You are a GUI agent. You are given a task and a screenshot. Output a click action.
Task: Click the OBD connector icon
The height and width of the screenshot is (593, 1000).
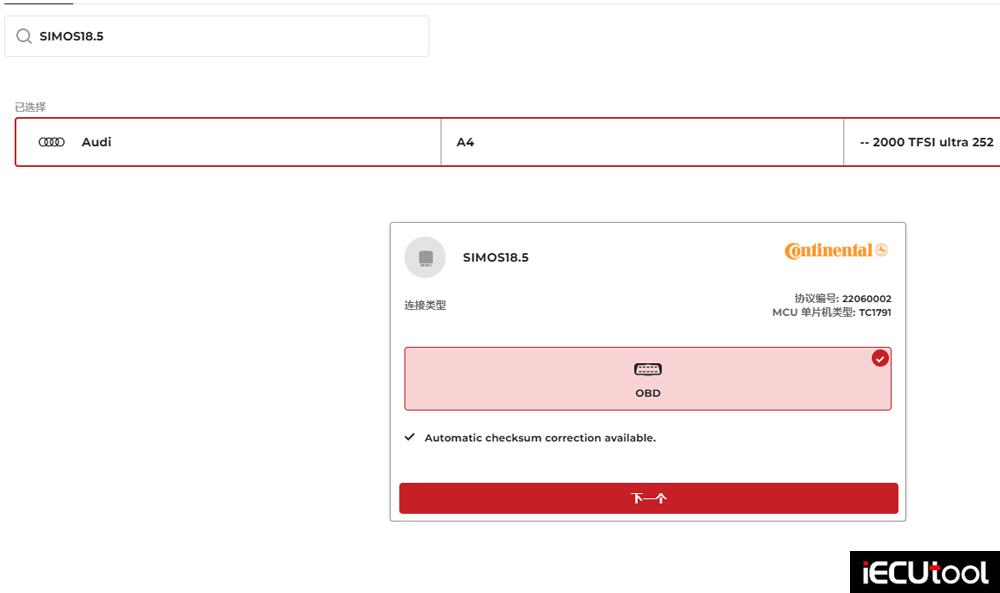click(x=648, y=370)
